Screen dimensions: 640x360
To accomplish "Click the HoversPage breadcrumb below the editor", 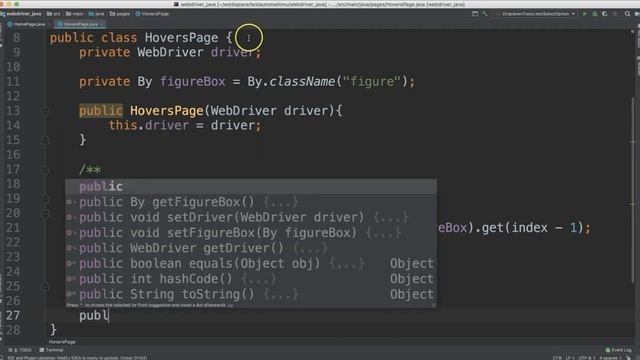I will (x=62, y=342).
